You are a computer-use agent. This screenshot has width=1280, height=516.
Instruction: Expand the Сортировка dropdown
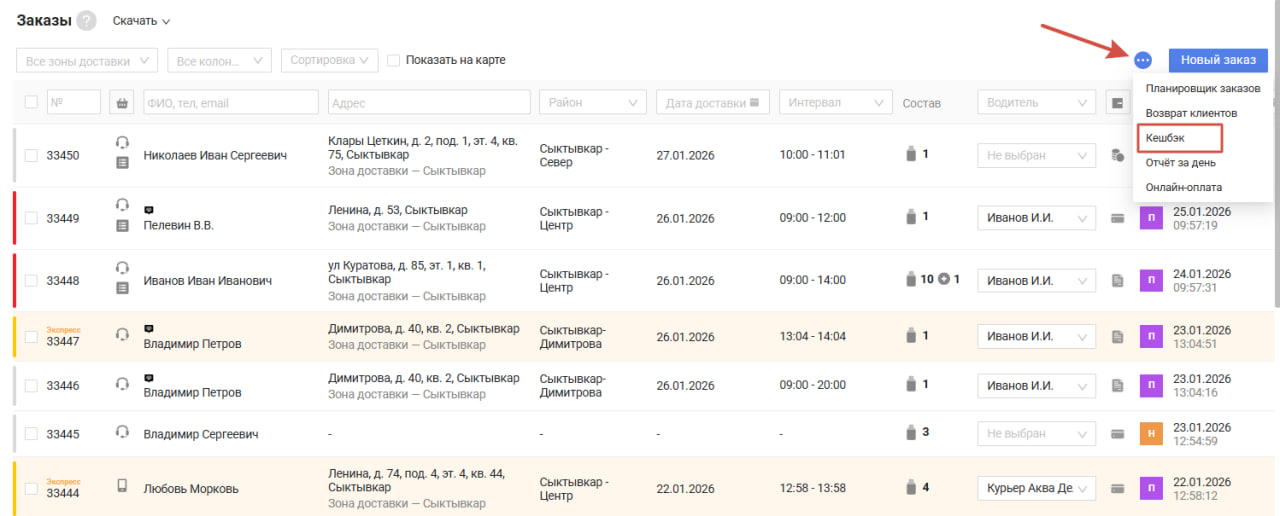pos(329,60)
